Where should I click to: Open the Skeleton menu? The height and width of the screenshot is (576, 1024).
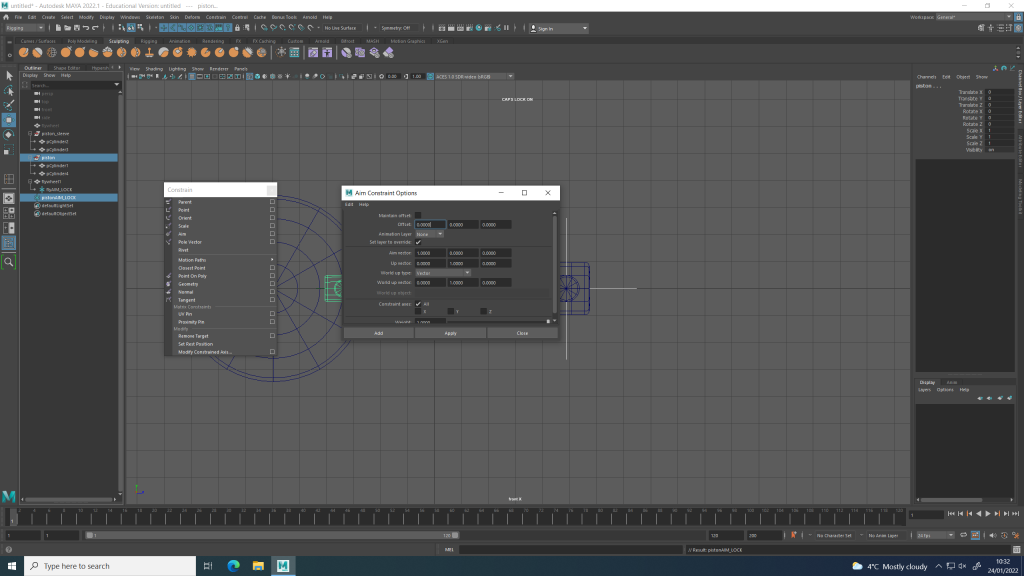(155, 17)
